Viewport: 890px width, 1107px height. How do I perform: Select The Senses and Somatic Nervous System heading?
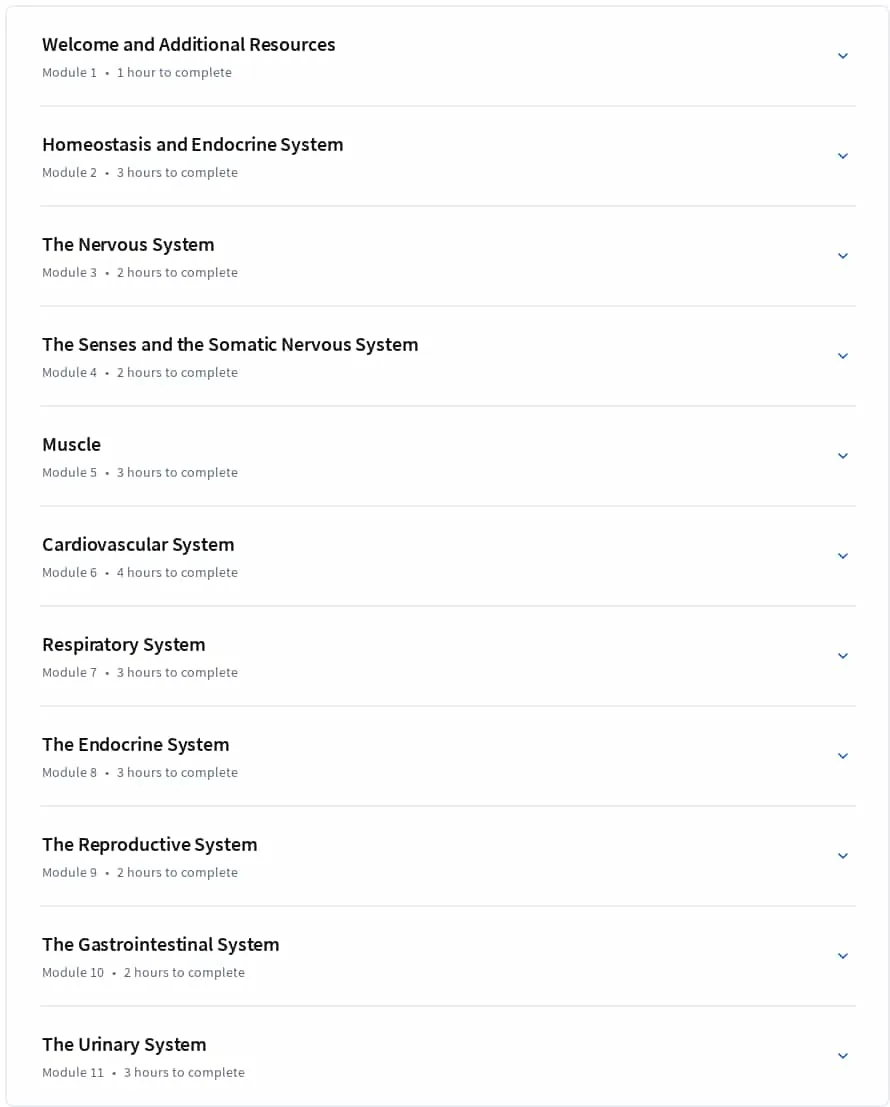[230, 345]
